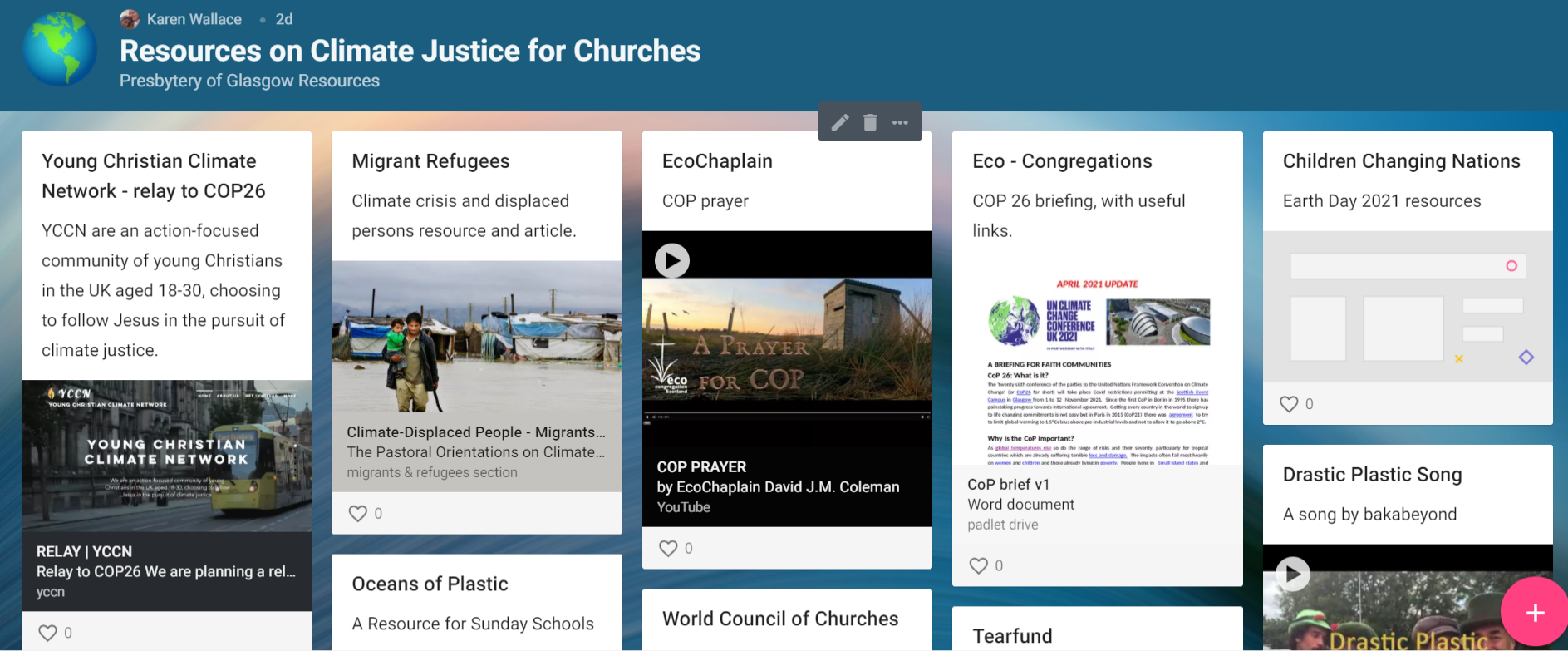Click the '2d' posted time label
Screen dimensions: 1568x651
[x=284, y=19]
